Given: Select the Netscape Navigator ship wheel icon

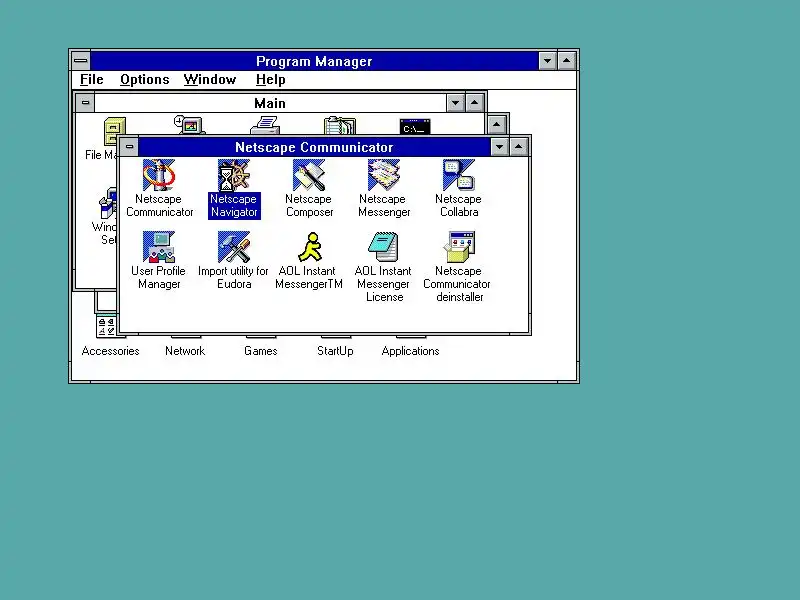Looking at the screenshot, I should 234,175.
